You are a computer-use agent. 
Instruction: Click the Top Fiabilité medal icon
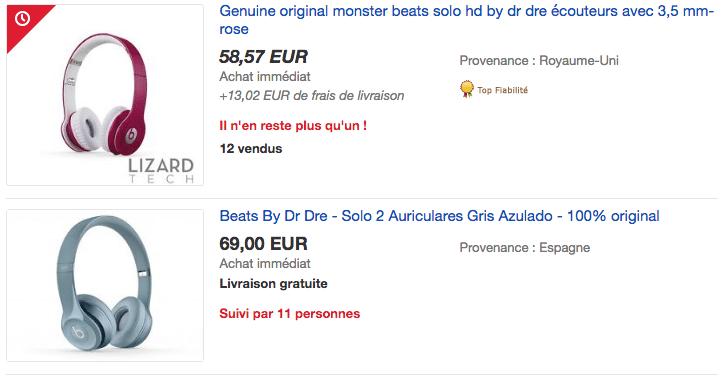tap(467, 89)
